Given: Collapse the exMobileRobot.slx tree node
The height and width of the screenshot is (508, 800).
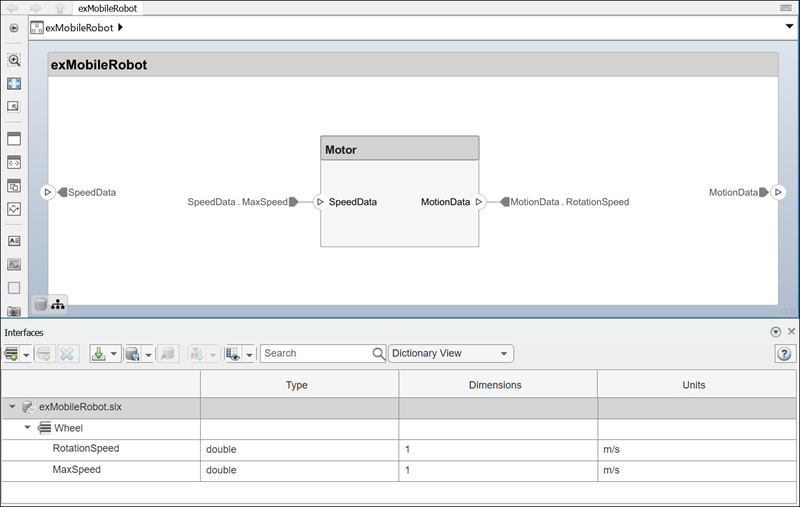Looking at the screenshot, I should click(12, 407).
